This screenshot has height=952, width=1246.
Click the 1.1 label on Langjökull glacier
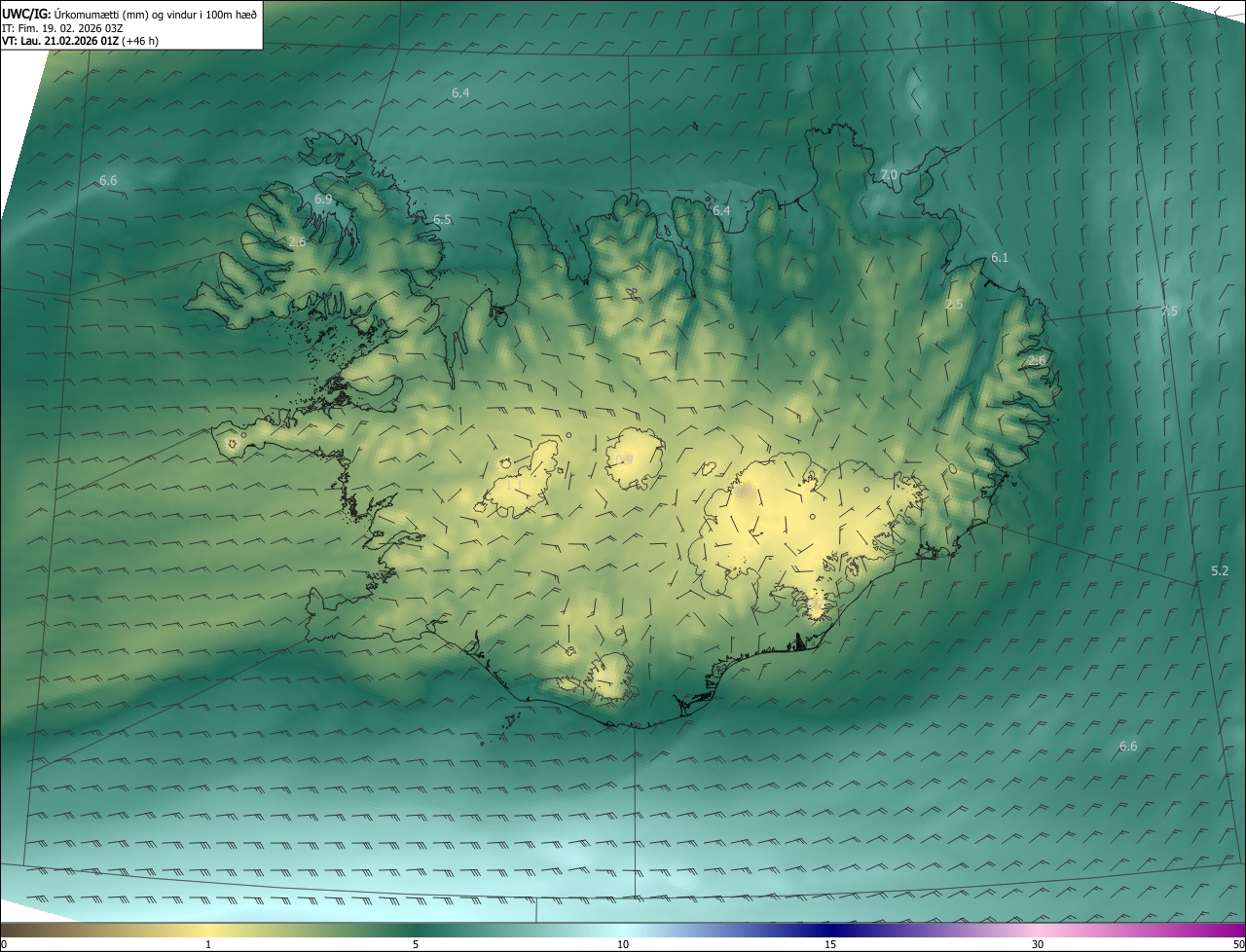tap(515, 484)
